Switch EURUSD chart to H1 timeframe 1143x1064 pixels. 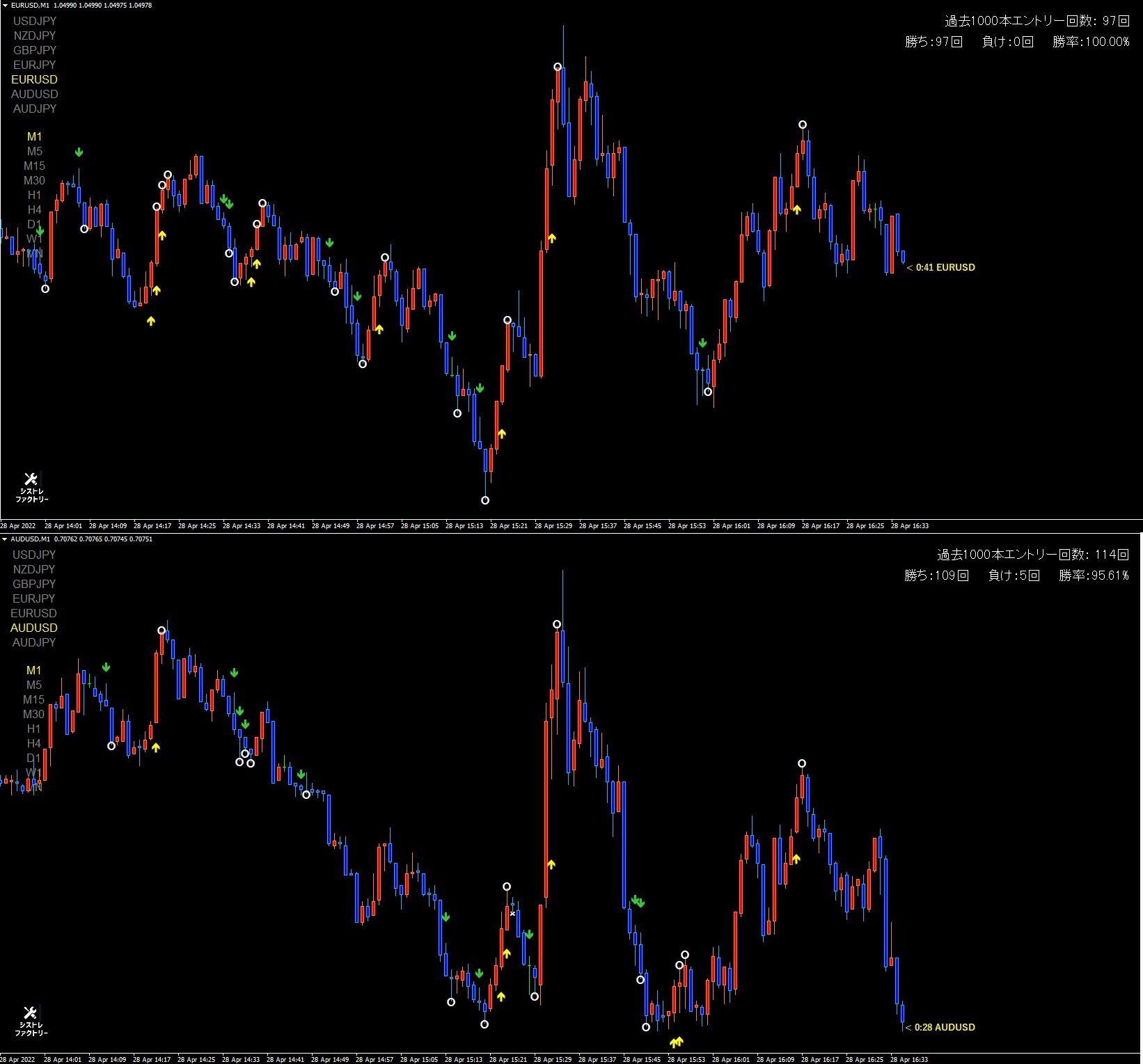click(x=34, y=195)
